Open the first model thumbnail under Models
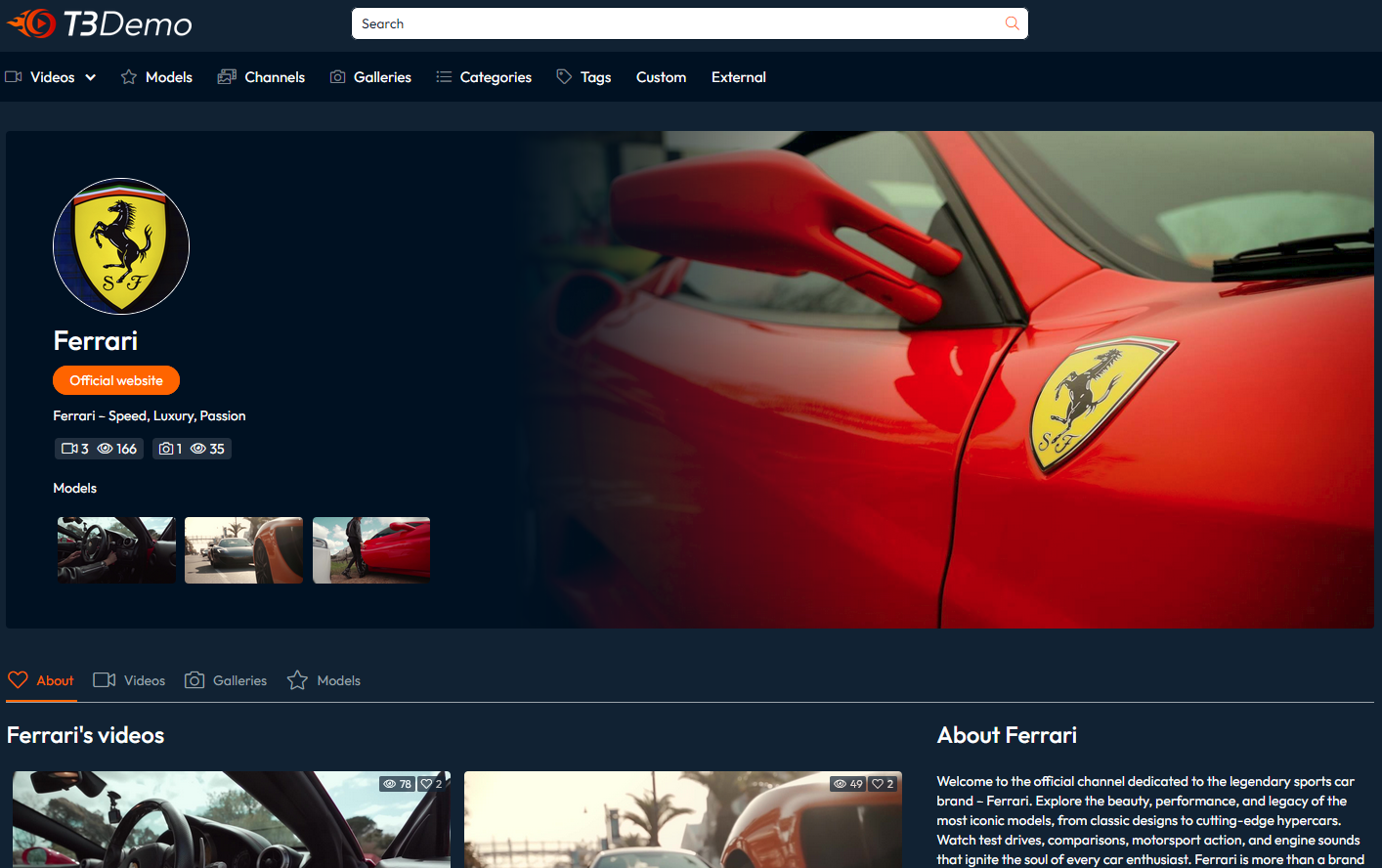The width and height of the screenshot is (1382, 868). coord(116,549)
